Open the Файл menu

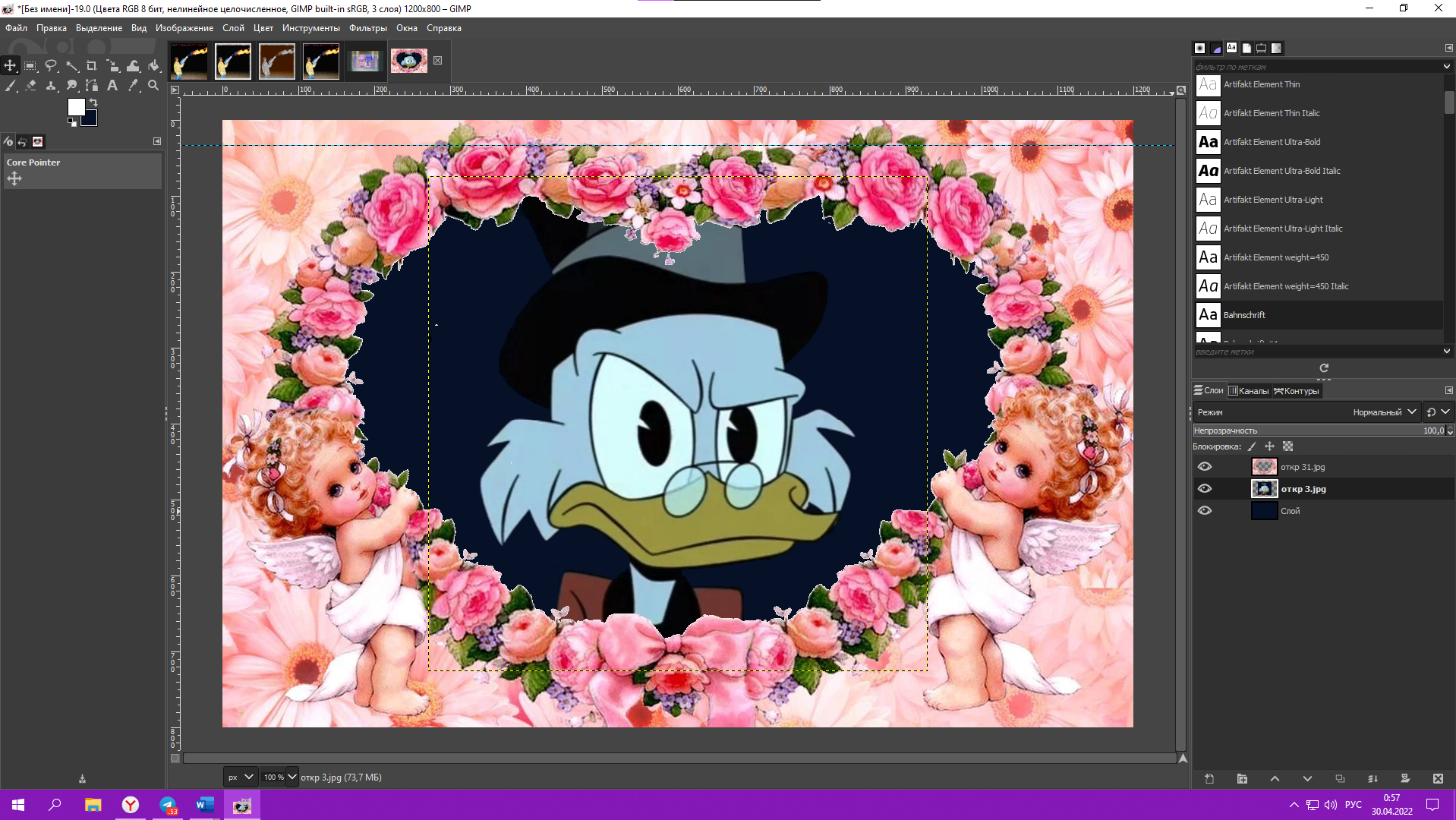16,28
